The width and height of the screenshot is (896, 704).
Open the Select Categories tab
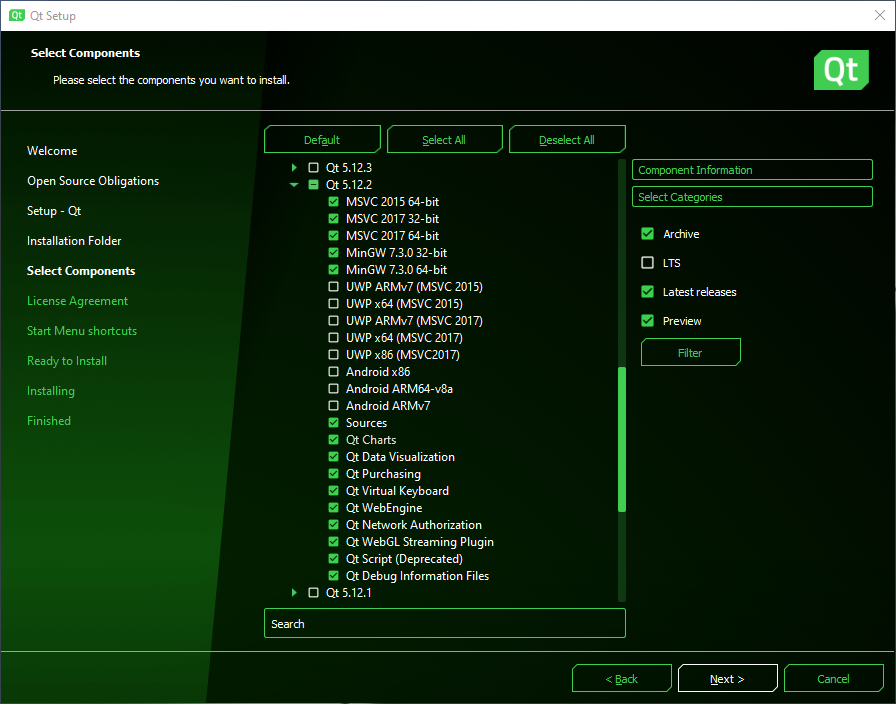[752, 197]
